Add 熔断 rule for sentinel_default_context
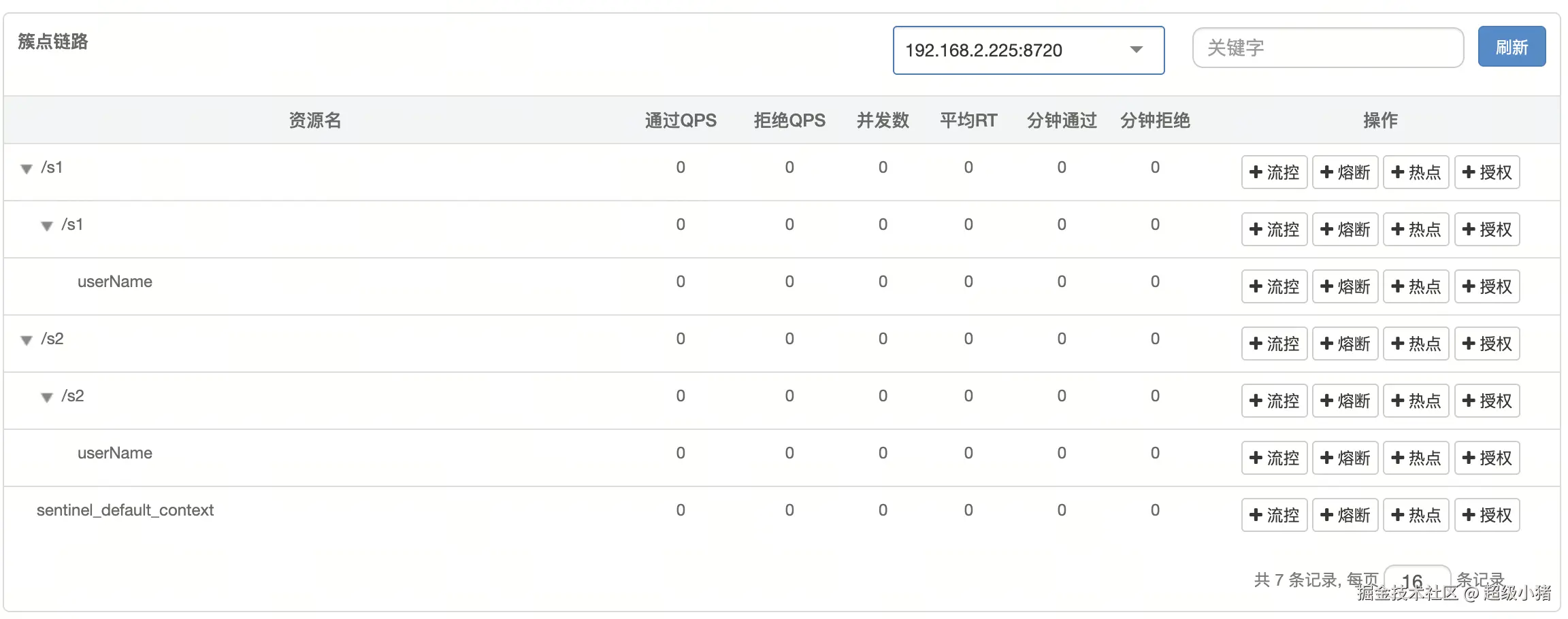Viewport: 1568px width, 619px height. pos(1345,515)
